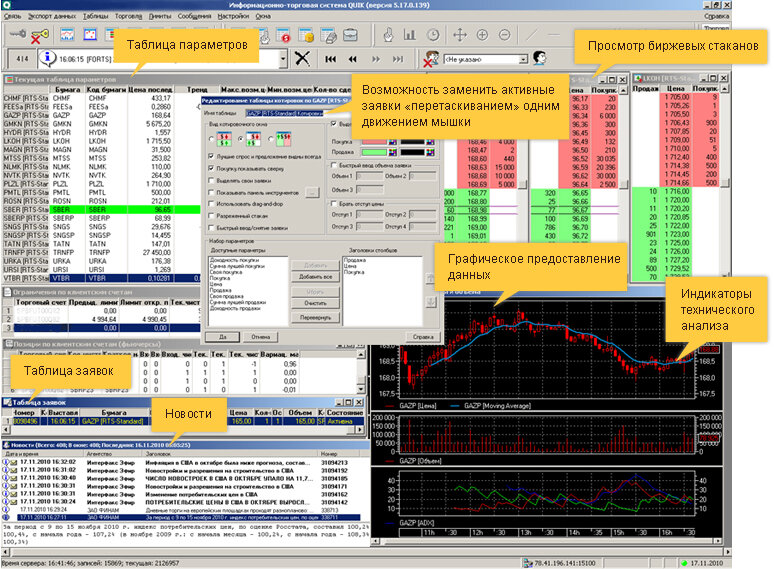
Task: Click the 'Отмена' button
Action: (261, 337)
